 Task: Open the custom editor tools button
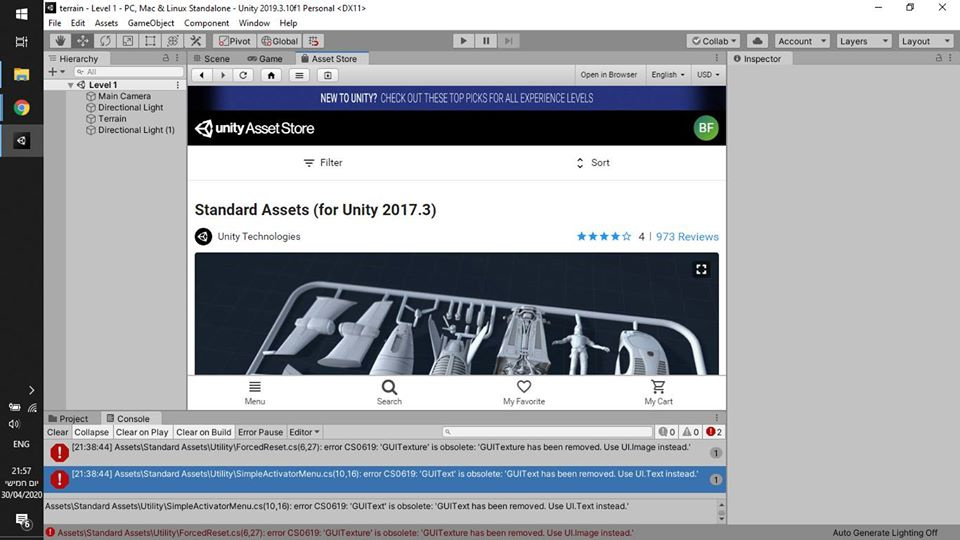pyautogui.click(x=196, y=41)
